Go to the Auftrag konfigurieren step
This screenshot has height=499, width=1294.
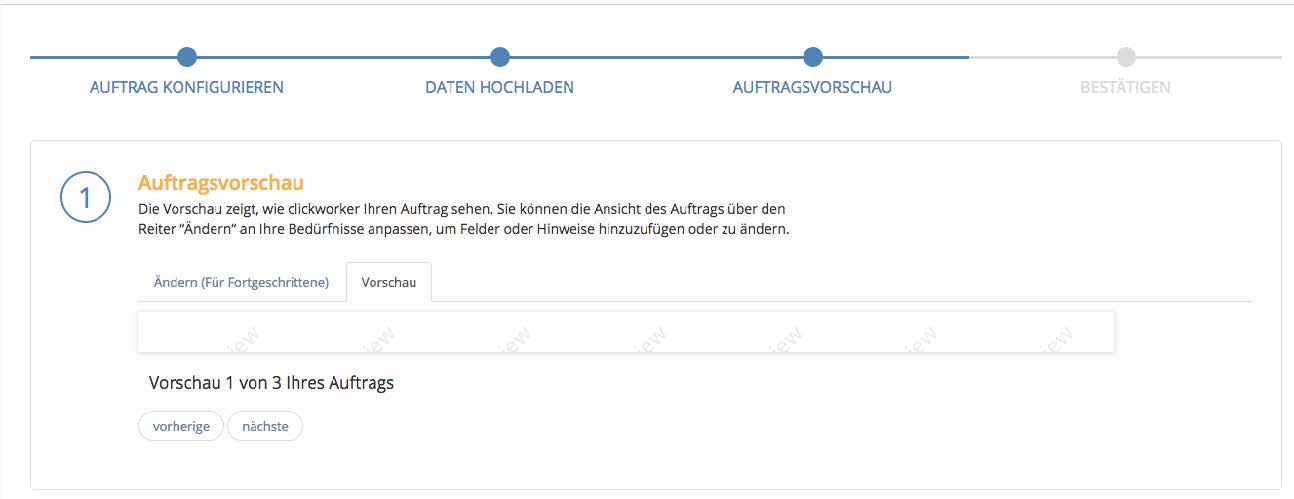pos(187,87)
